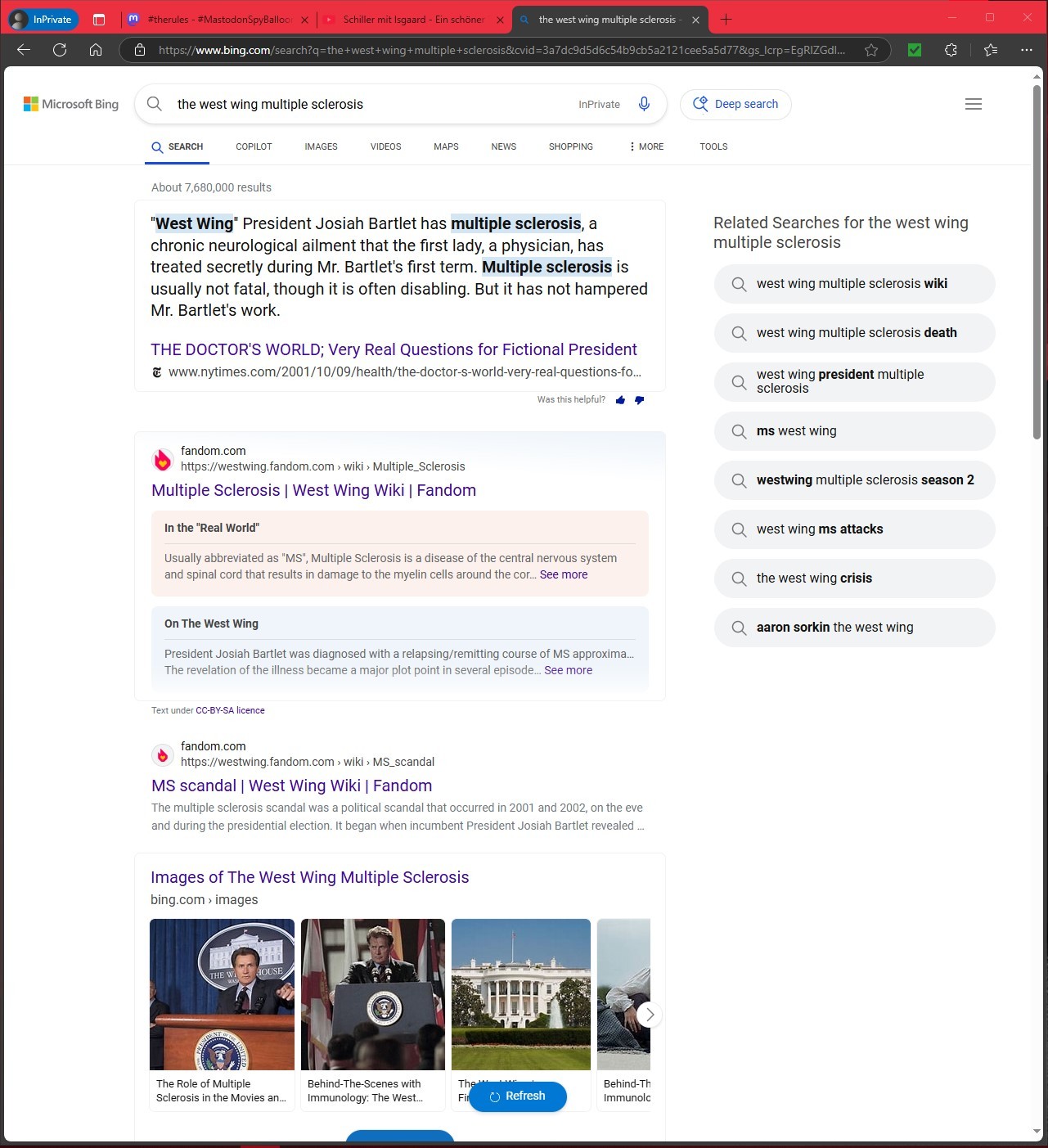Open the Bartlet podium White House thumbnail
This screenshot has width=1048, height=1148.
tap(222, 994)
